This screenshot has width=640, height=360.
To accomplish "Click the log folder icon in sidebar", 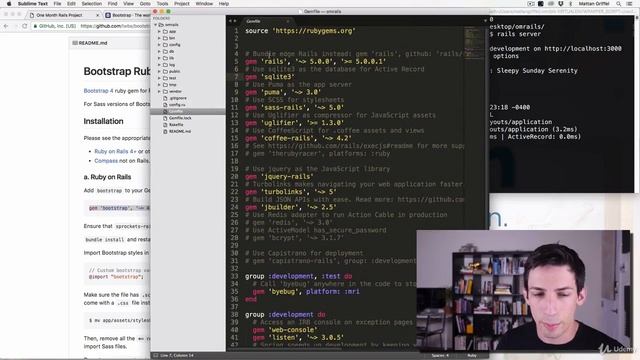I will tap(165, 65).
